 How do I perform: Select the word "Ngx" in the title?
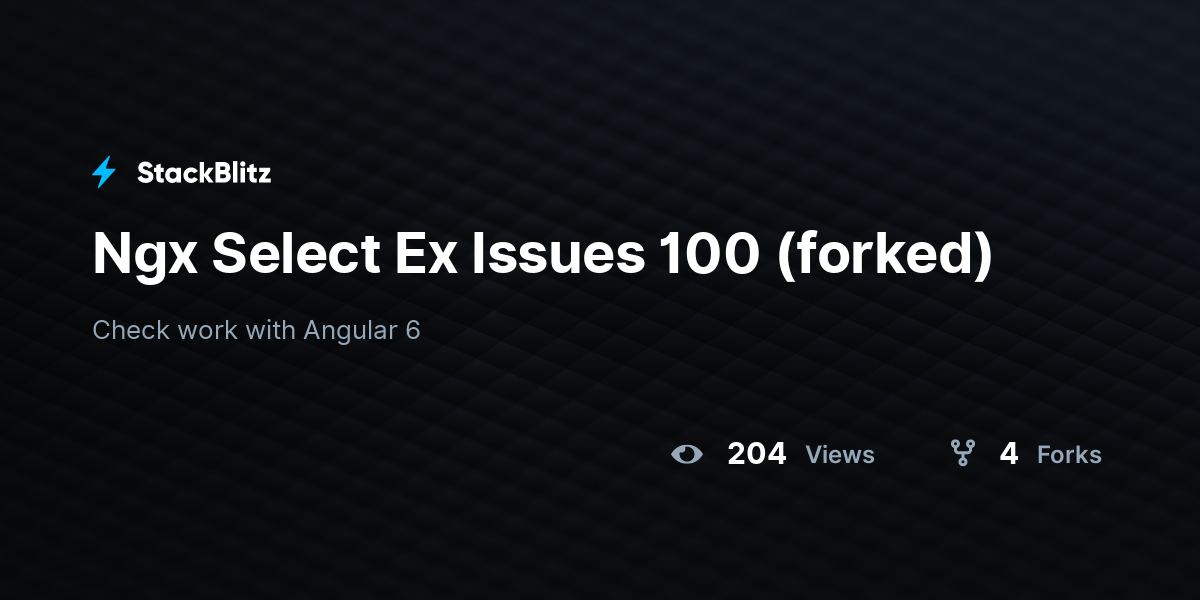point(144,256)
